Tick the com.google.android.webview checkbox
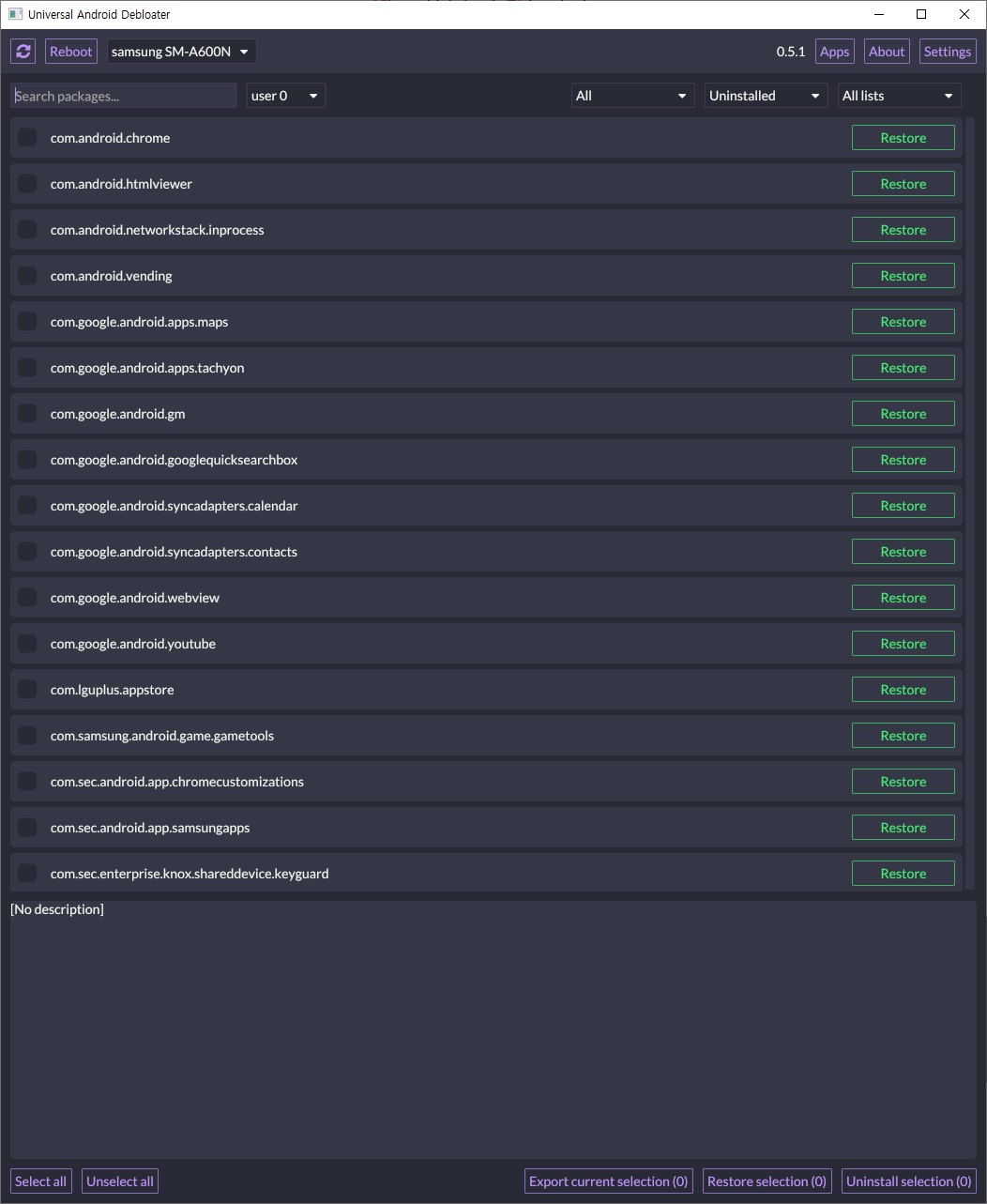Image resolution: width=987 pixels, height=1204 pixels. (x=27, y=598)
